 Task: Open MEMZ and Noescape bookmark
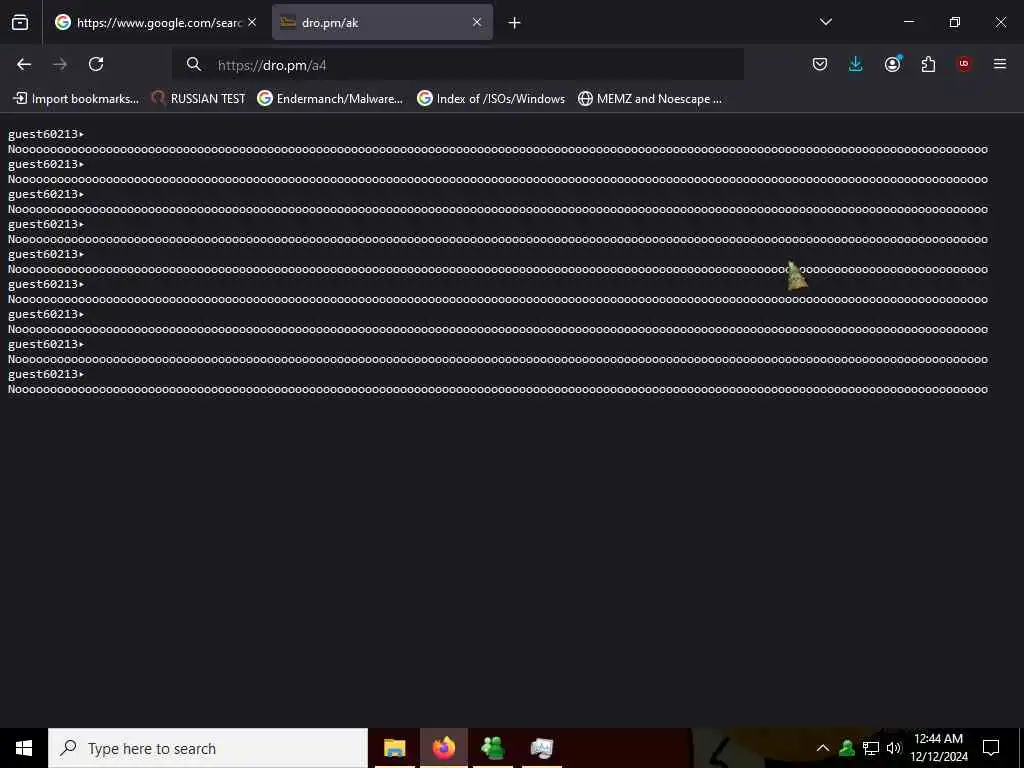650,99
